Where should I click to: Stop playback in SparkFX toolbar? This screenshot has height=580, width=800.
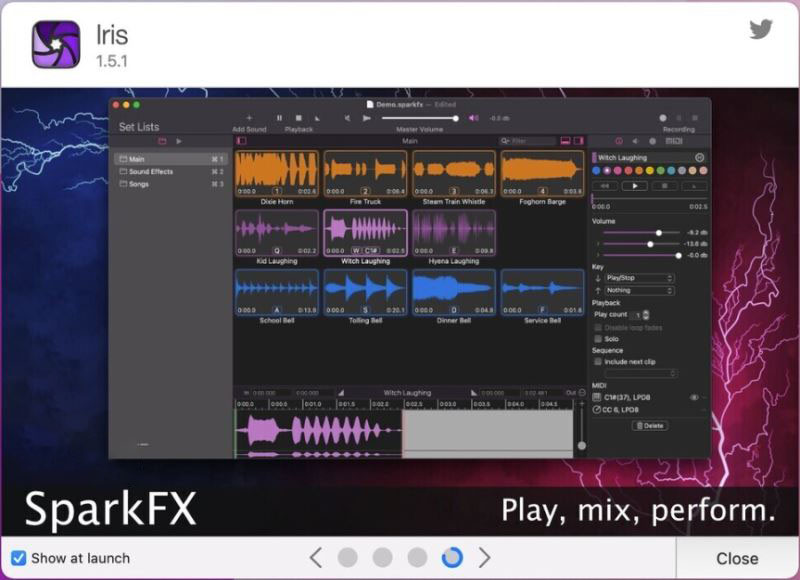(x=298, y=118)
